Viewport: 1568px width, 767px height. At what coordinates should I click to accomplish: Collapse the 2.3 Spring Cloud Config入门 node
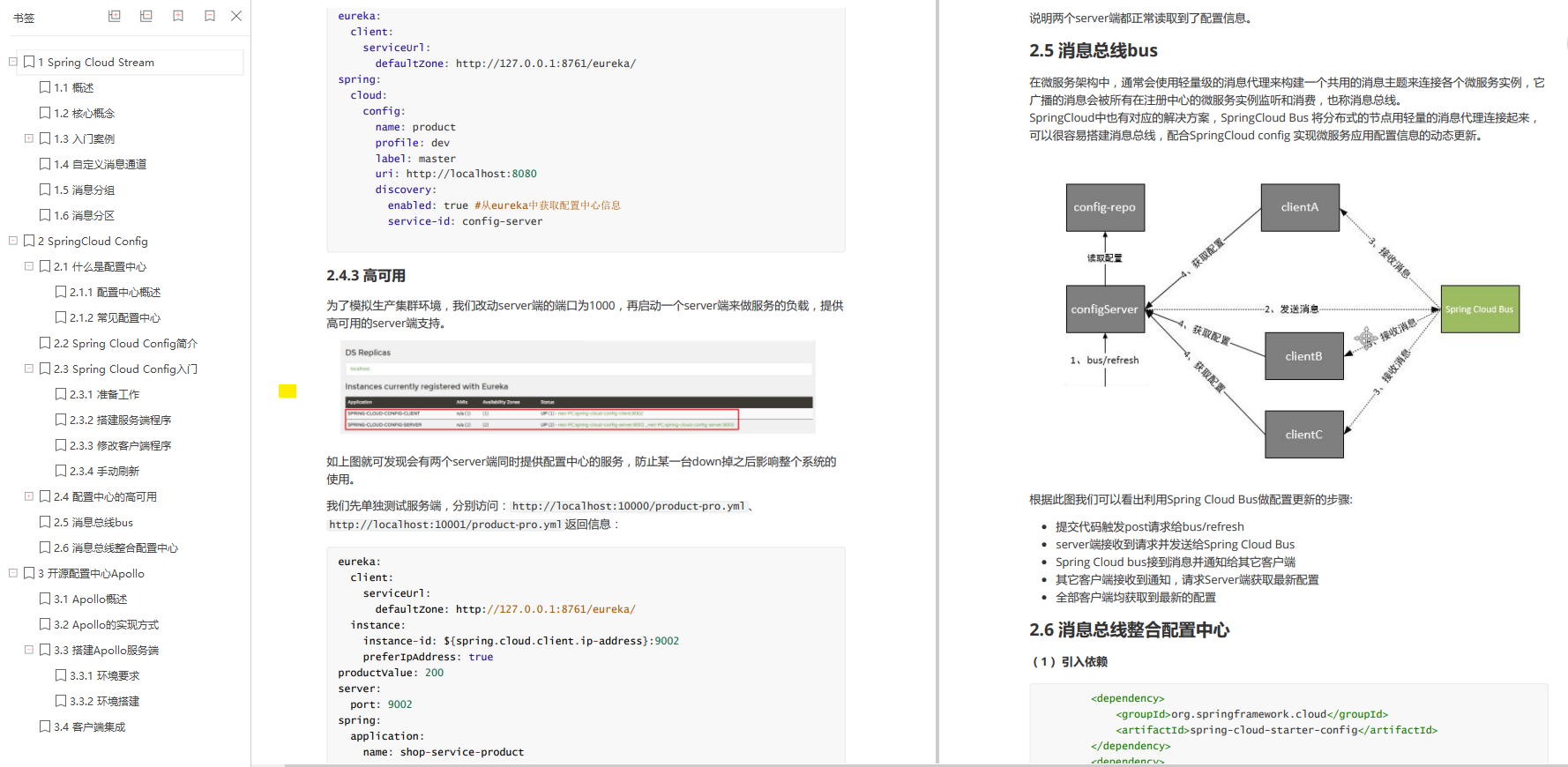click(29, 369)
